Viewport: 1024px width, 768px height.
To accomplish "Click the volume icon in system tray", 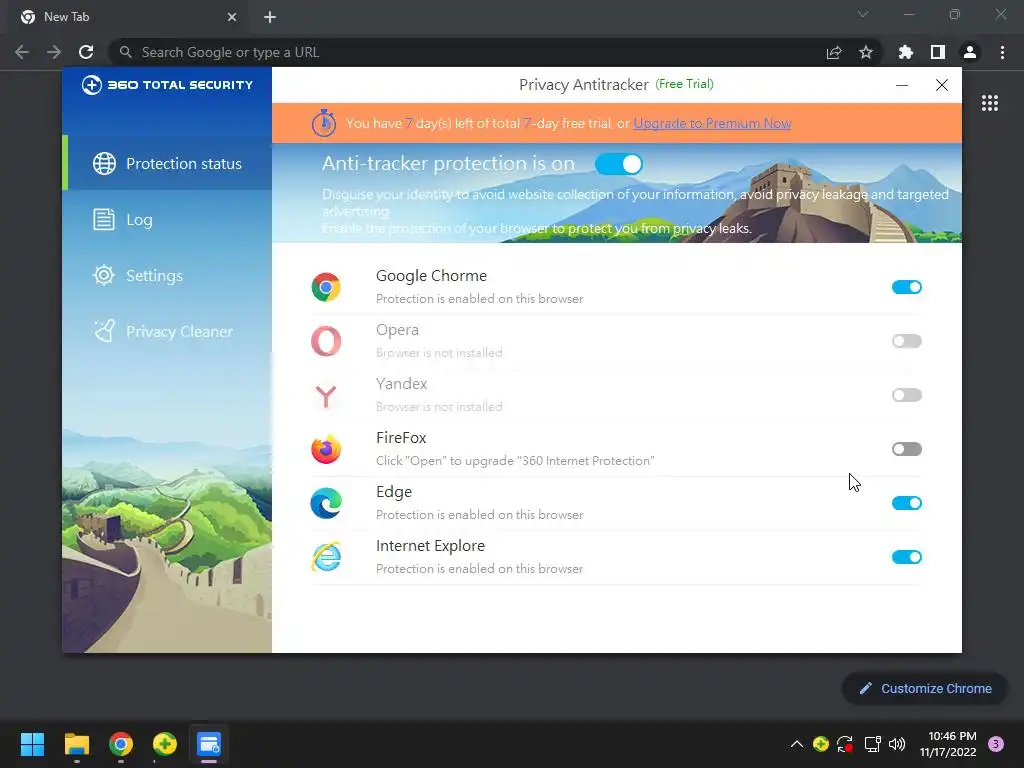I will coord(897,744).
